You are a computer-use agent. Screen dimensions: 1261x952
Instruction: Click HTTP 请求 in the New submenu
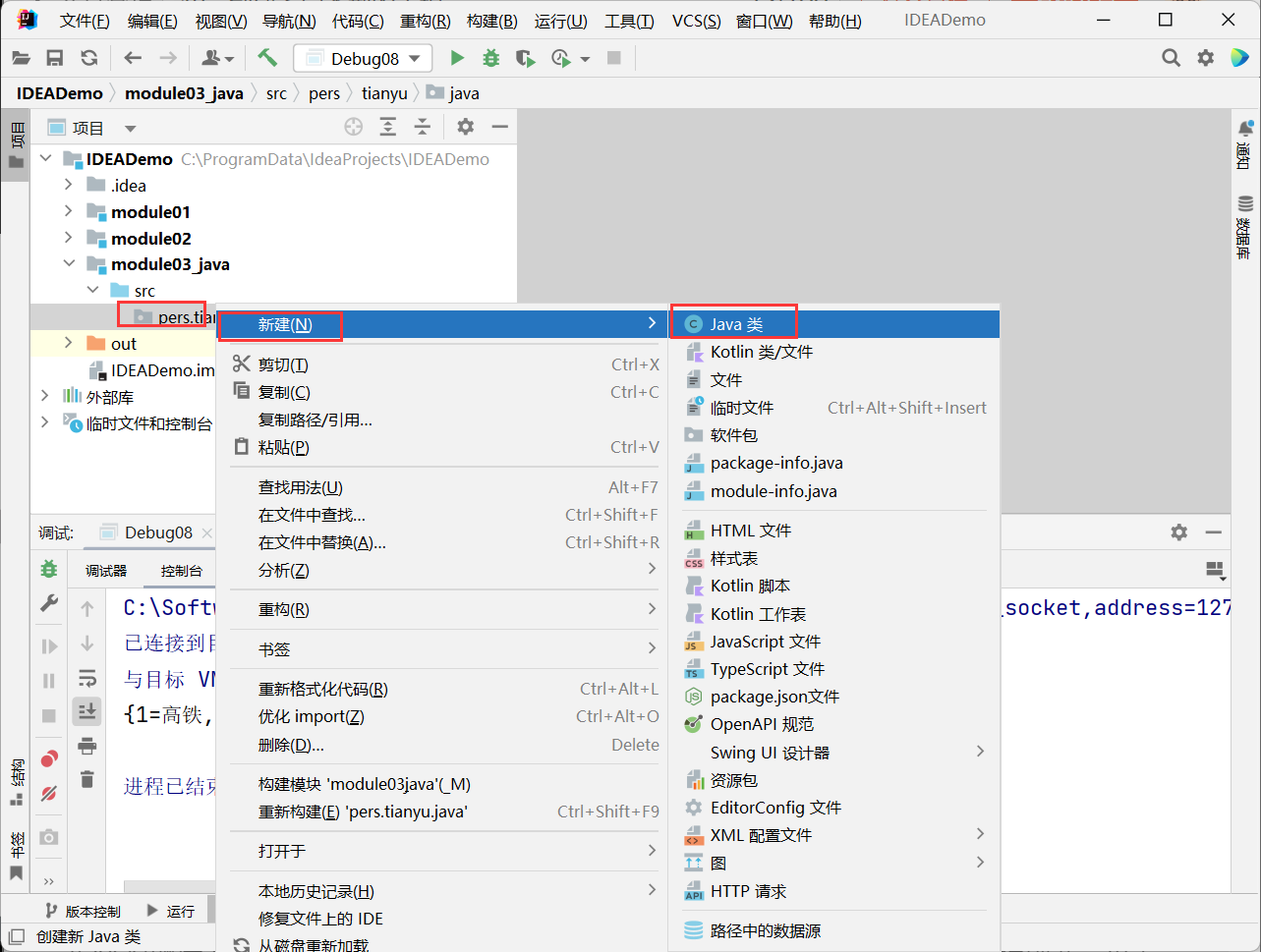click(834, 891)
